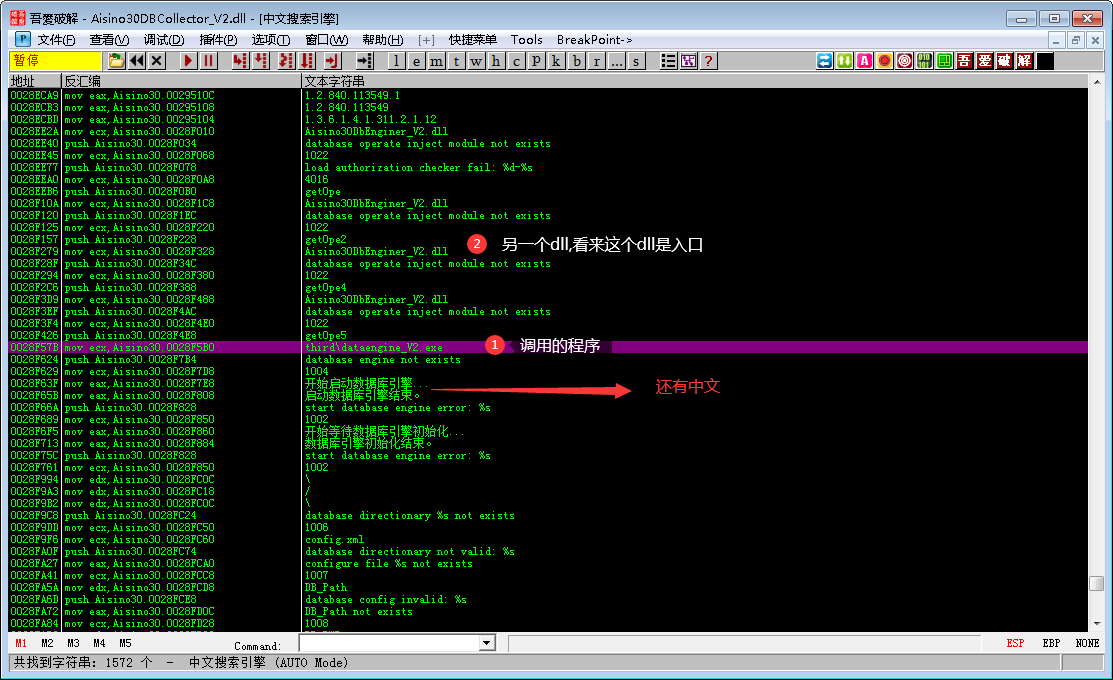Open the 插件(P) menu
The image size is (1113, 680).
[x=216, y=39]
